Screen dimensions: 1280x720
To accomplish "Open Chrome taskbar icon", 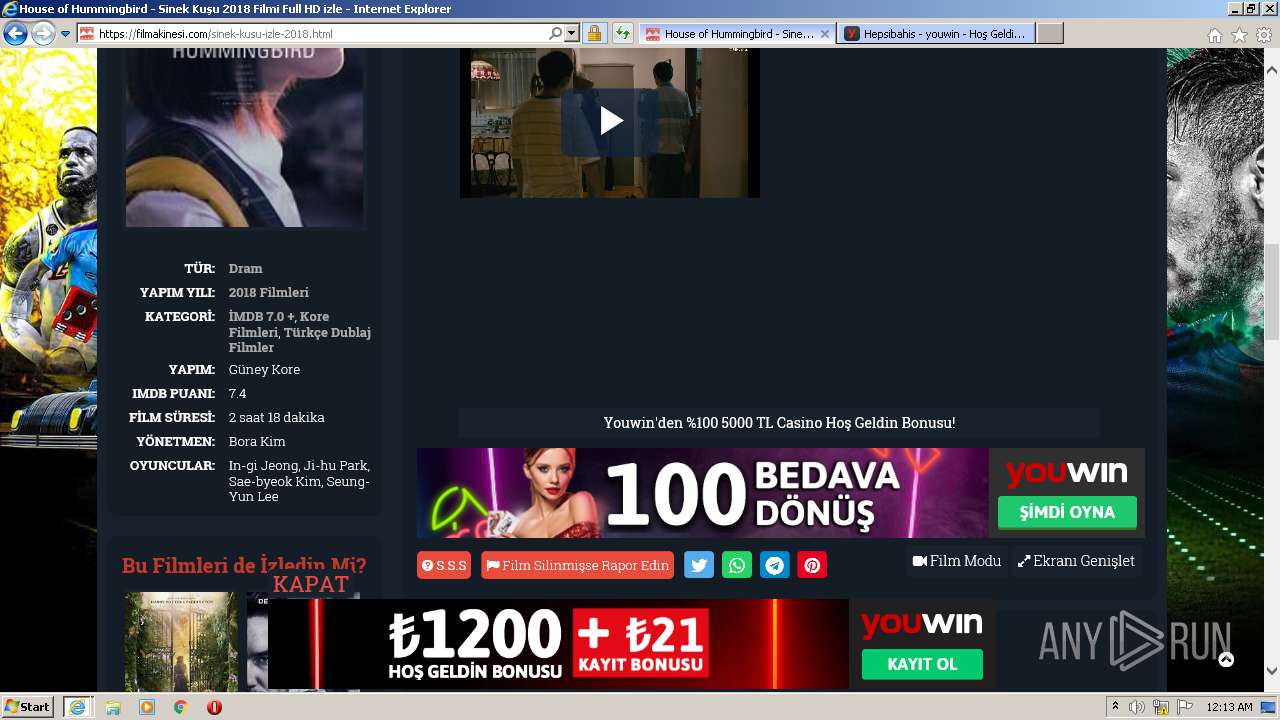I will pos(181,707).
